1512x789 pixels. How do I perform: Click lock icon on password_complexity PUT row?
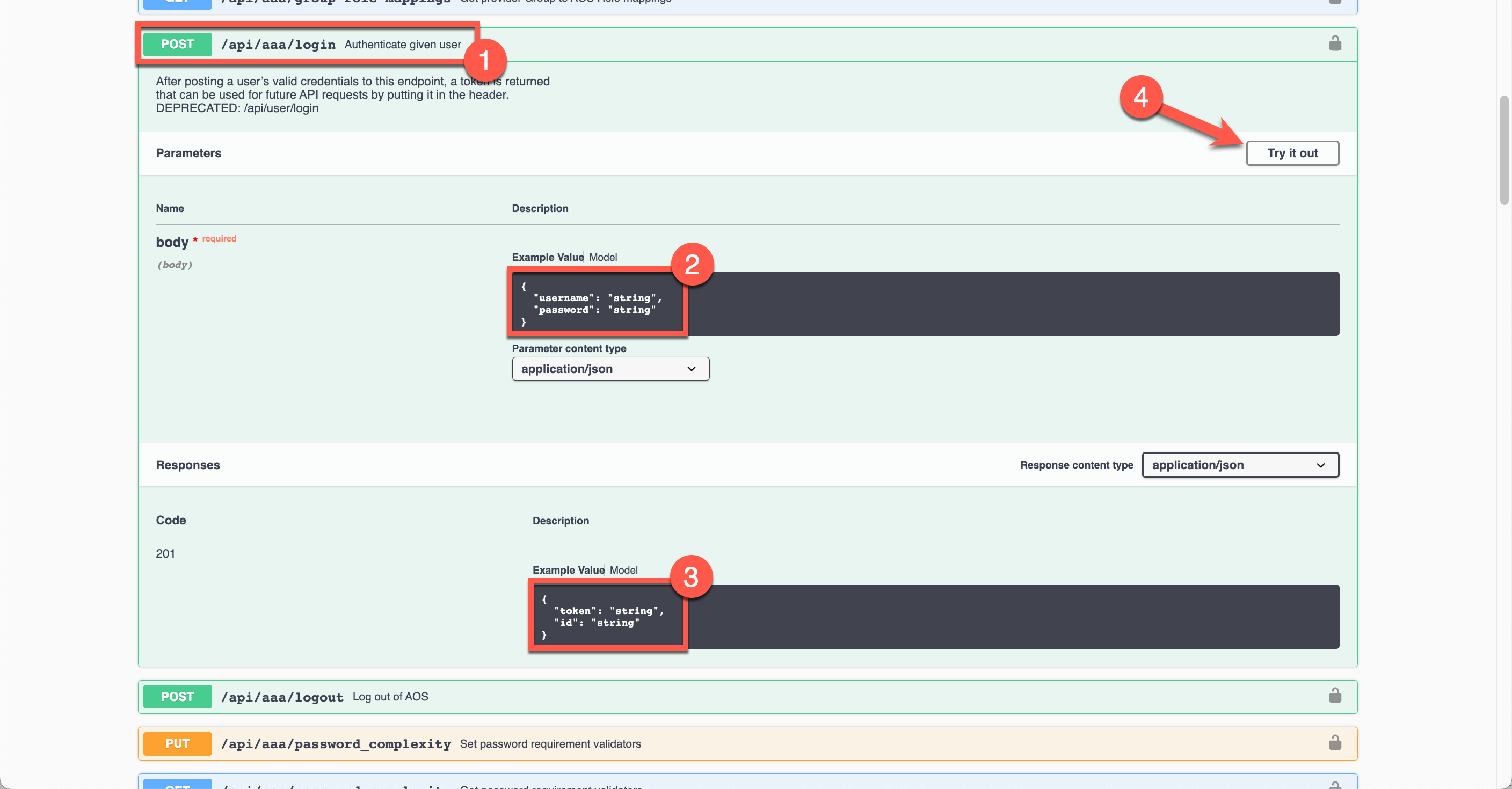coord(1334,743)
